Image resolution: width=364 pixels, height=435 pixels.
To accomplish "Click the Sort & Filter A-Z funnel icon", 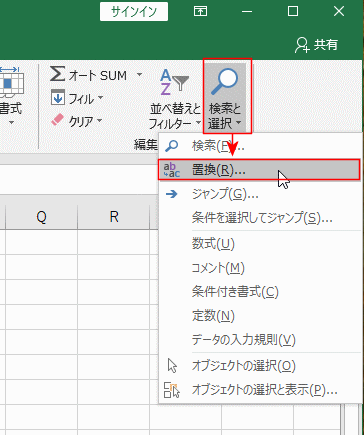I will pos(174,82).
